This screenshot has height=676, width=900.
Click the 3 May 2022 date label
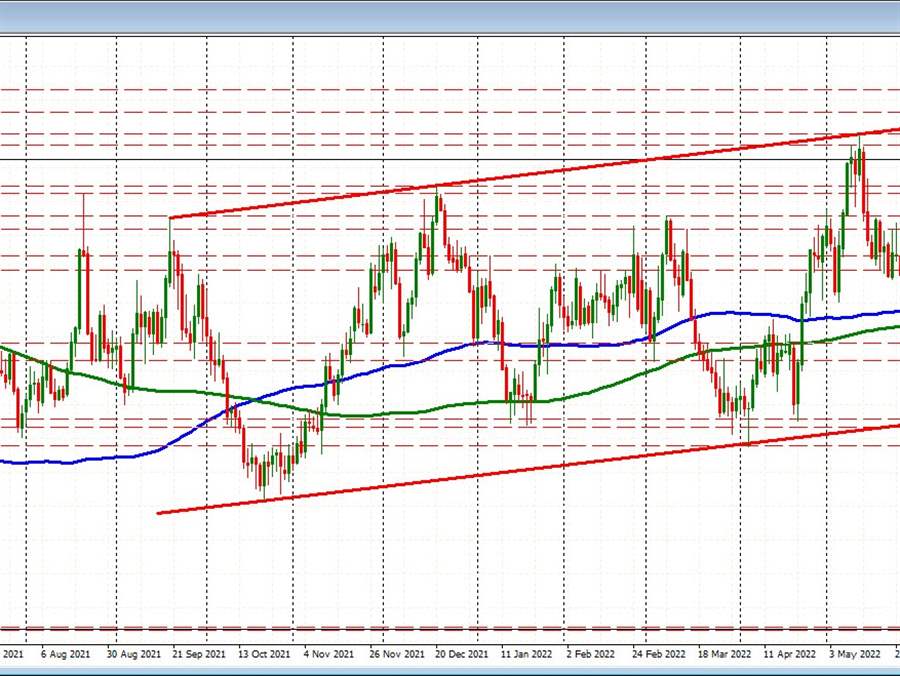(852, 653)
